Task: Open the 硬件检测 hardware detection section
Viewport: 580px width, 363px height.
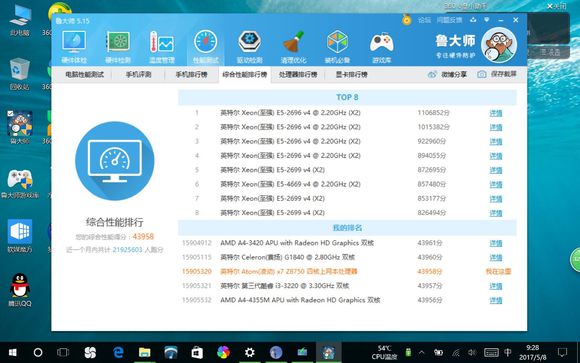Action: point(118,47)
